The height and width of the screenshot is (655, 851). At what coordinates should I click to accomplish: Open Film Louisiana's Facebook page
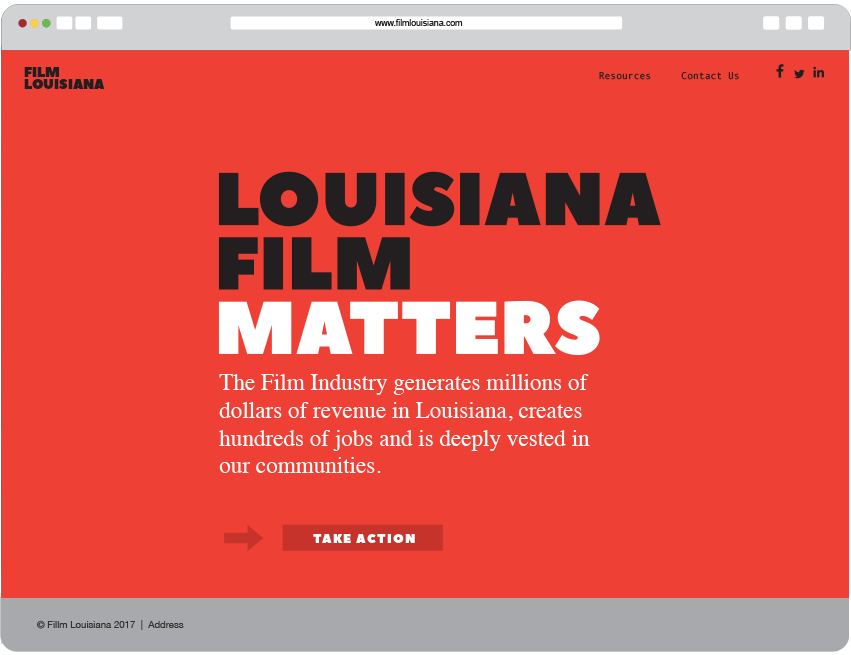click(779, 72)
